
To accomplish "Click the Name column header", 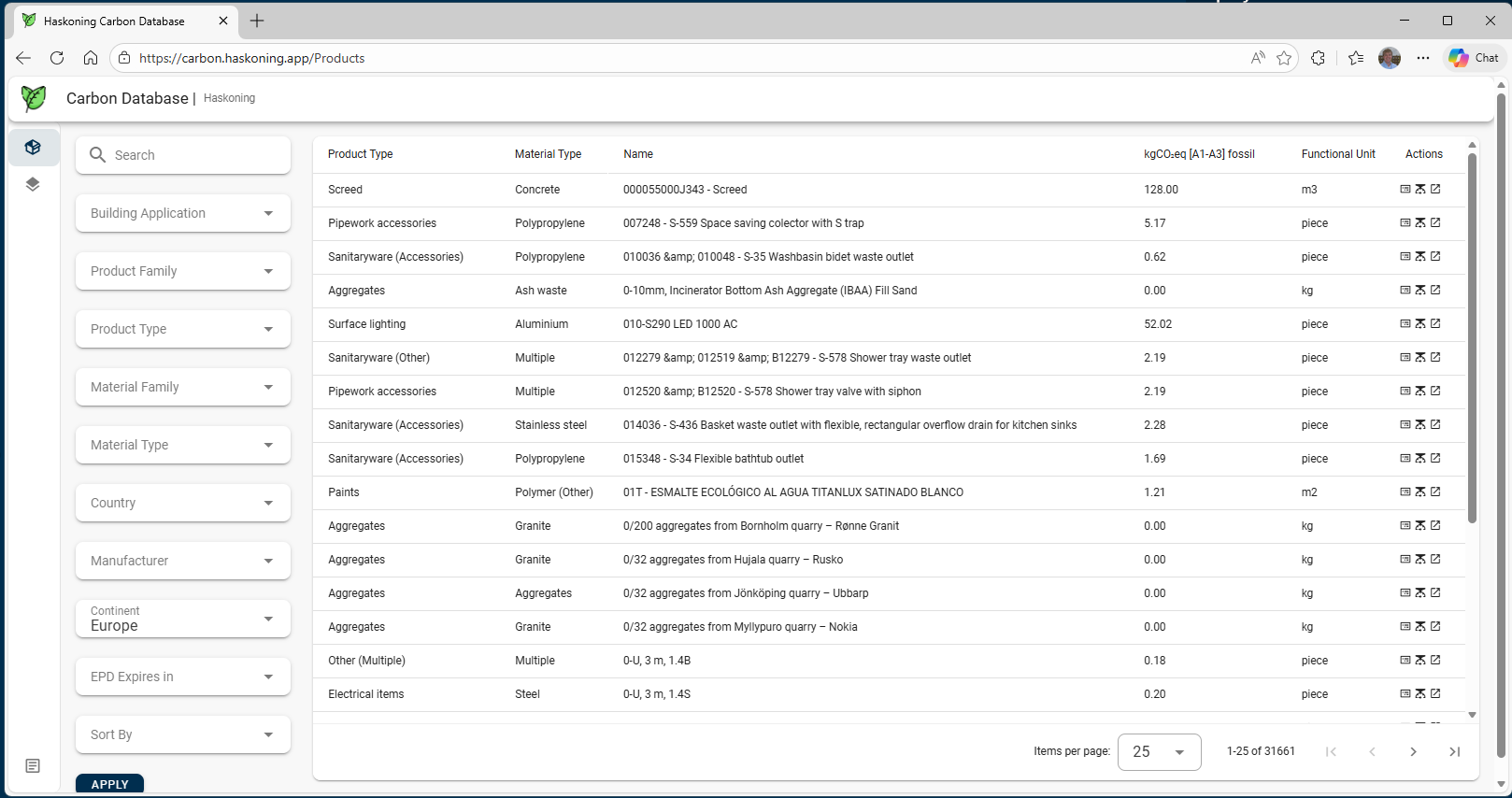I will click(638, 154).
